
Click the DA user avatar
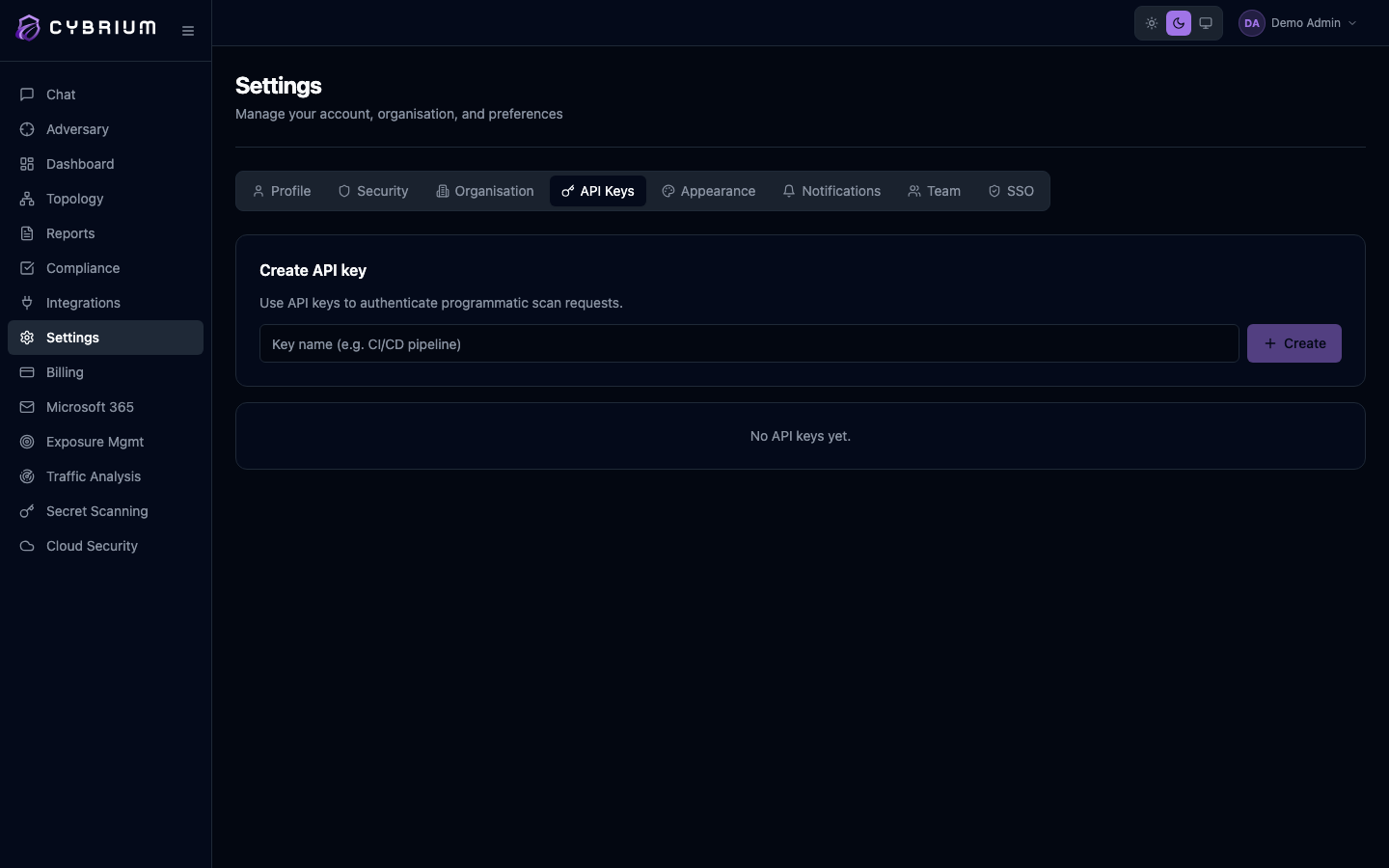tap(1251, 23)
